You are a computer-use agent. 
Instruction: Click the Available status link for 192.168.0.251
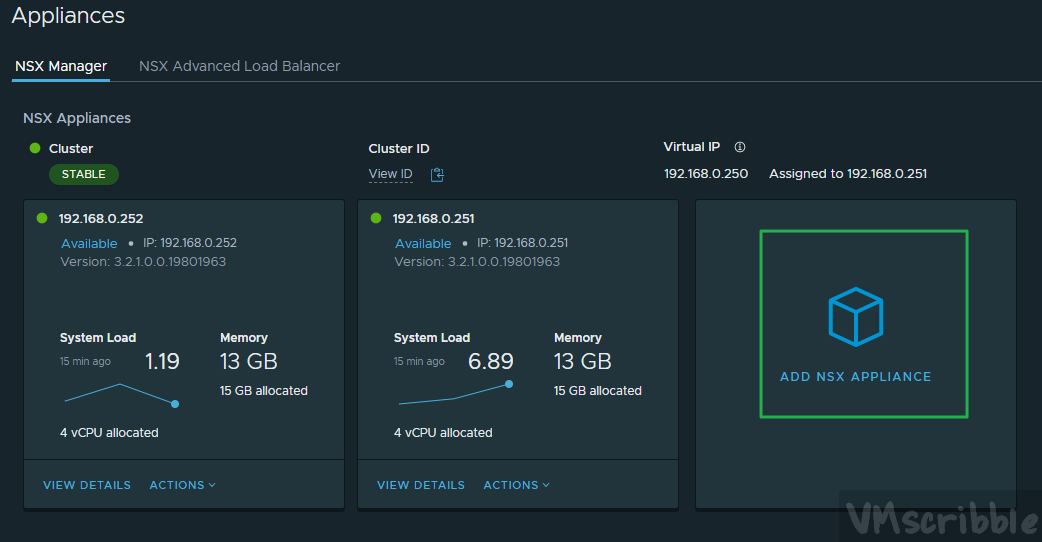pos(423,243)
